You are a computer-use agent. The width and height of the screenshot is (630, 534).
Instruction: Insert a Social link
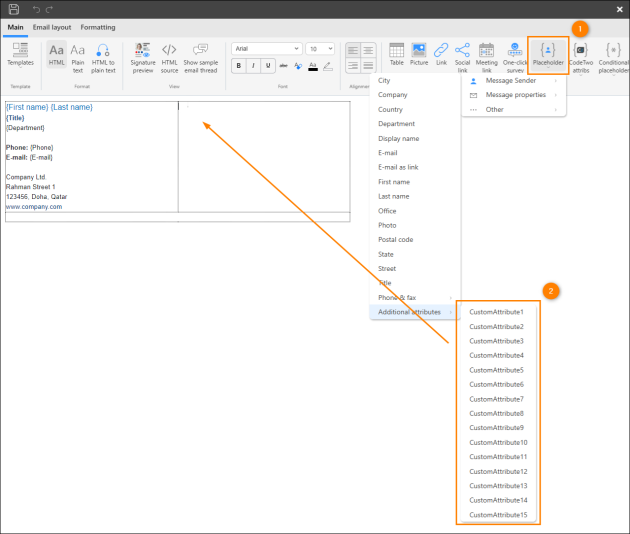(x=462, y=58)
